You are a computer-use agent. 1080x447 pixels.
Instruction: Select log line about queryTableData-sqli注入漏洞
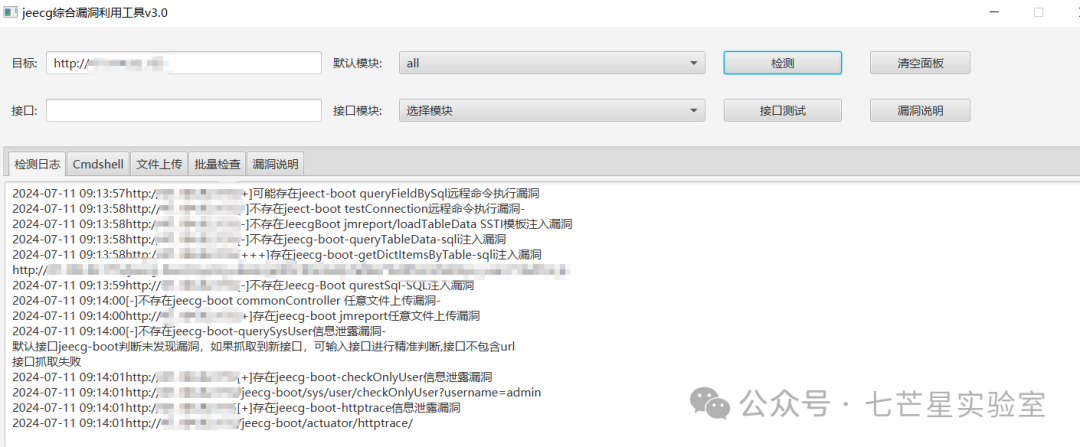260,239
